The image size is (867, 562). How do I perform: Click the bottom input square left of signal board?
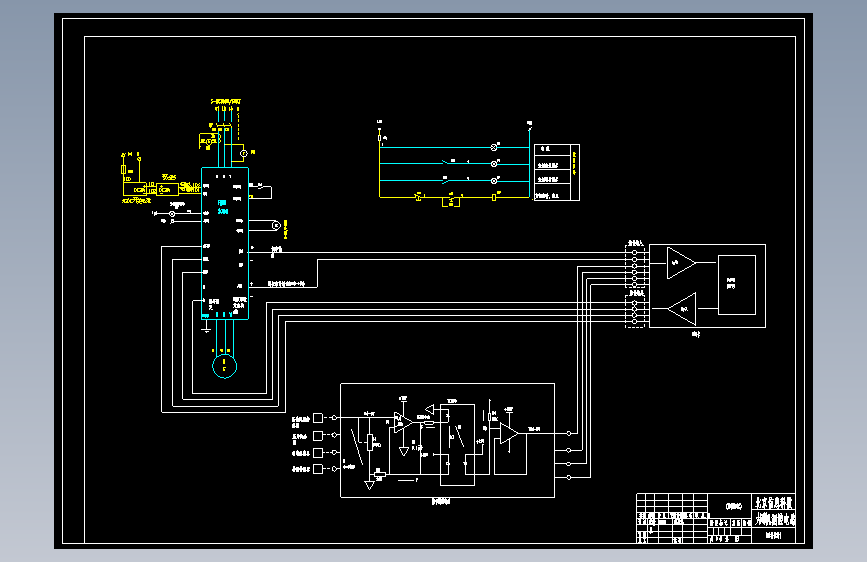point(318,469)
